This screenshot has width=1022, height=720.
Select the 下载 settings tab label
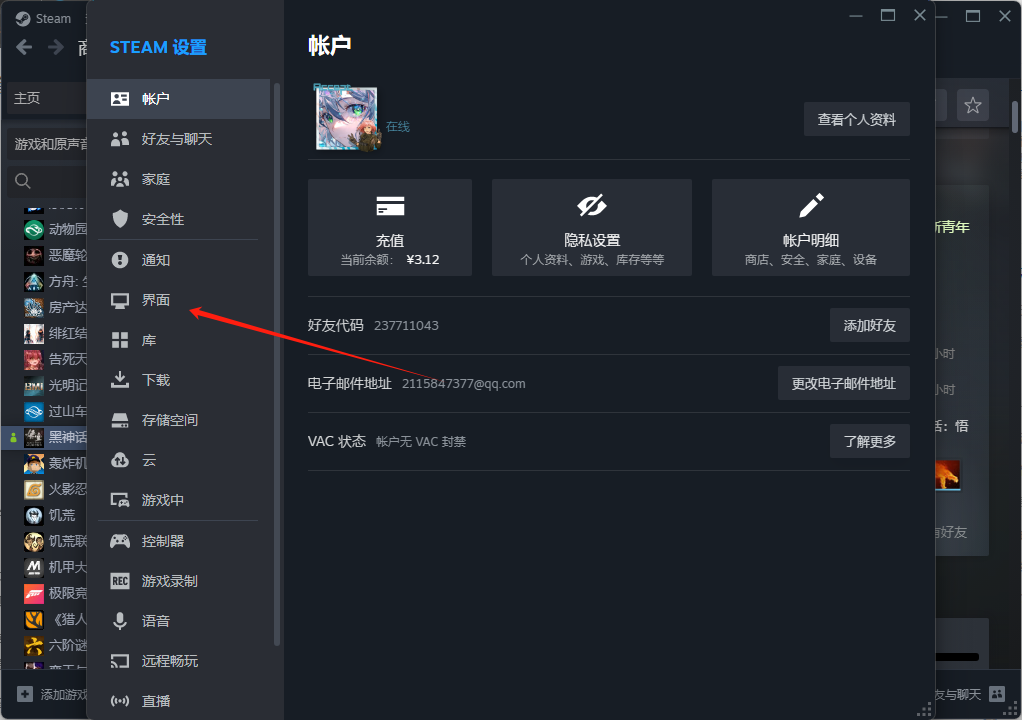click(156, 380)
